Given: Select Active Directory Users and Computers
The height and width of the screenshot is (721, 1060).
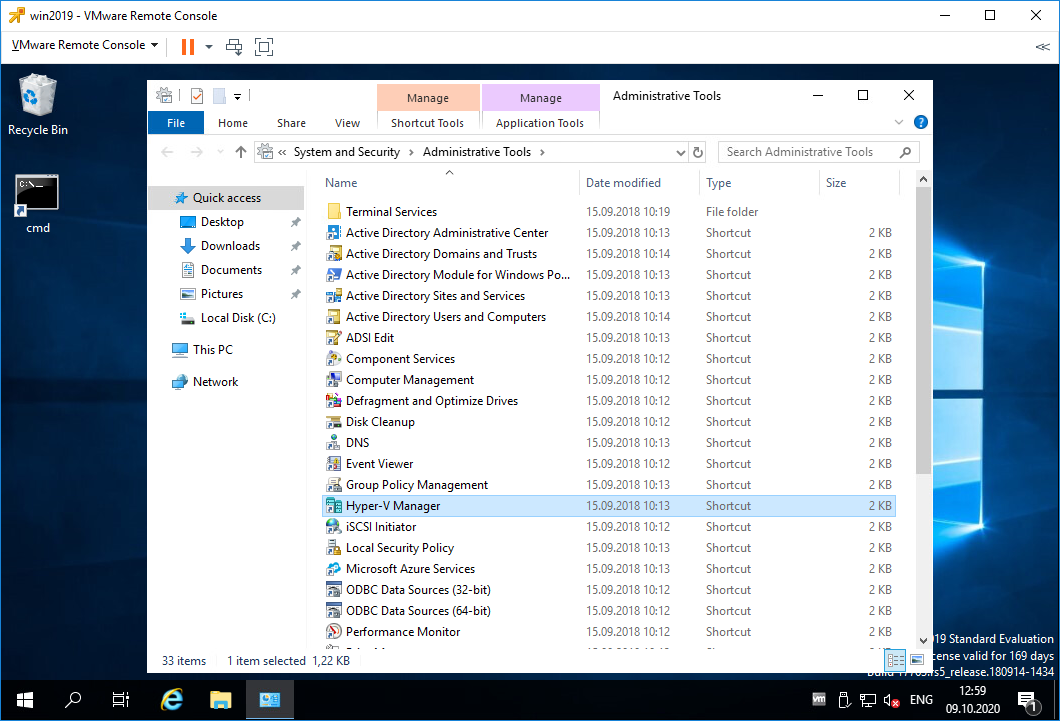Looking at the screenshot, I should (x=609, y=316).
